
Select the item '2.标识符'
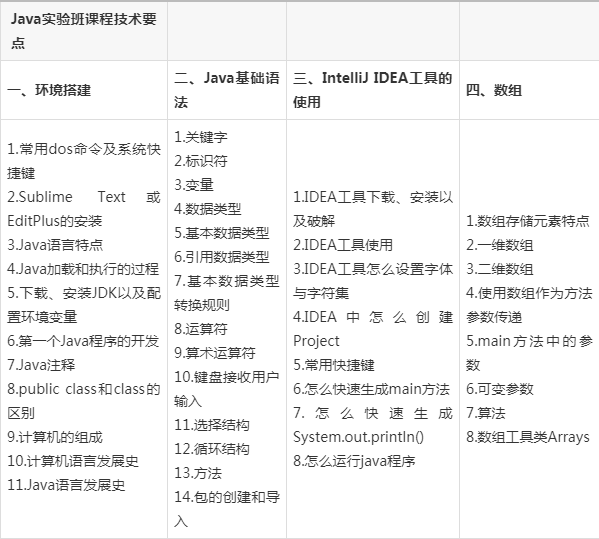click(x=201, y=161)
